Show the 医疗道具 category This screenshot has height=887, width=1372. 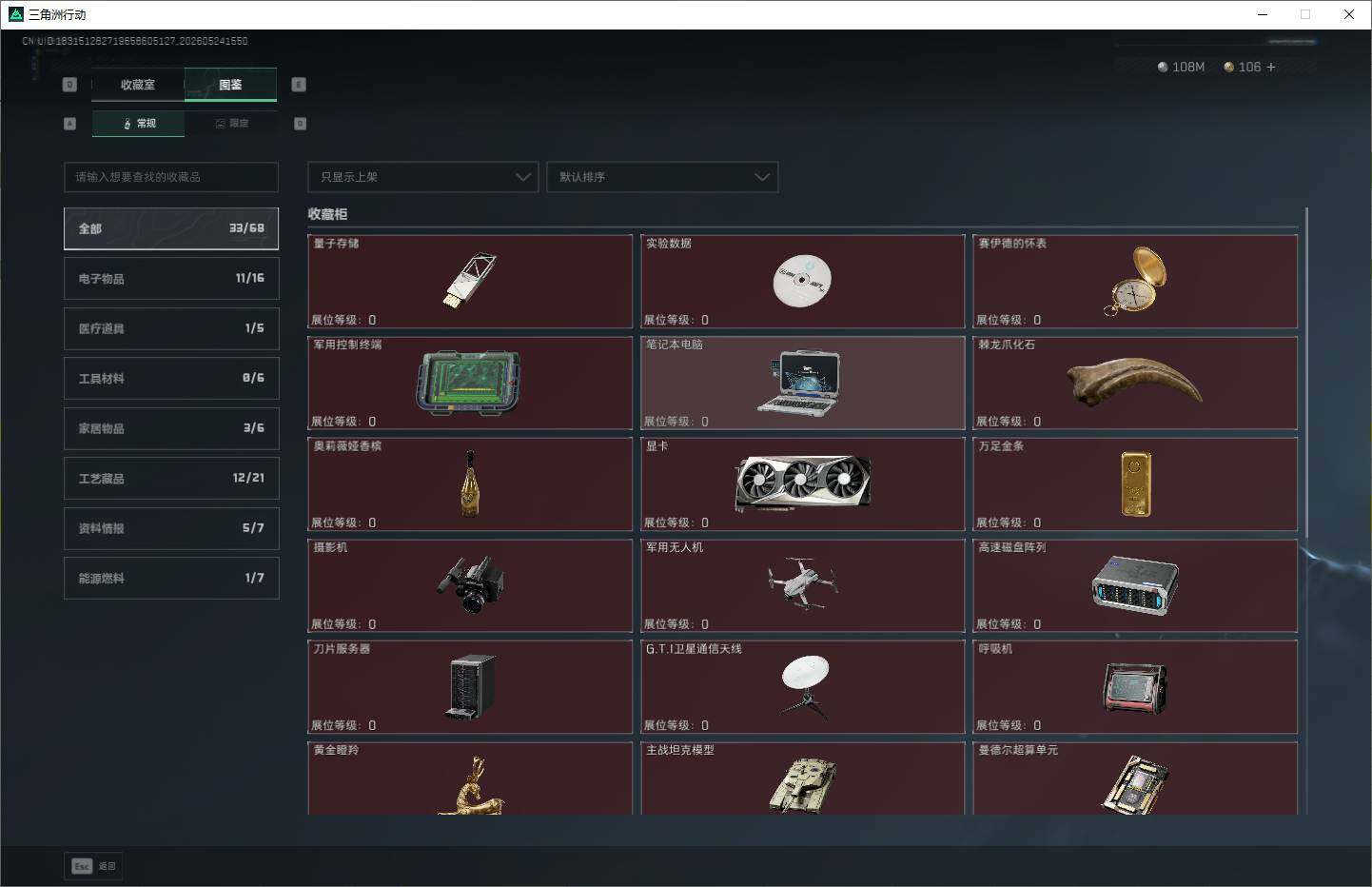coord(171,328)
